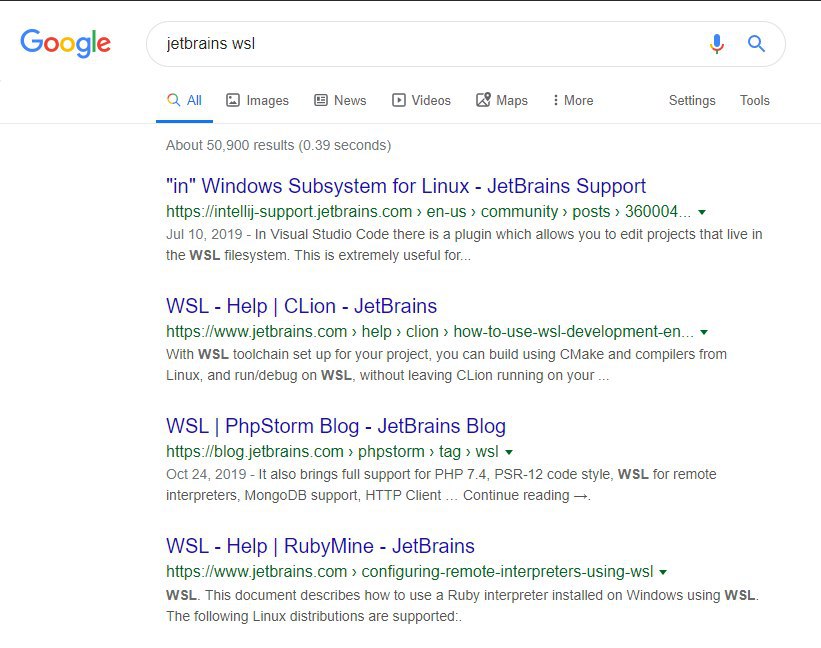Select the All results tab
The image size is (821, 648).
coord(184,100)
